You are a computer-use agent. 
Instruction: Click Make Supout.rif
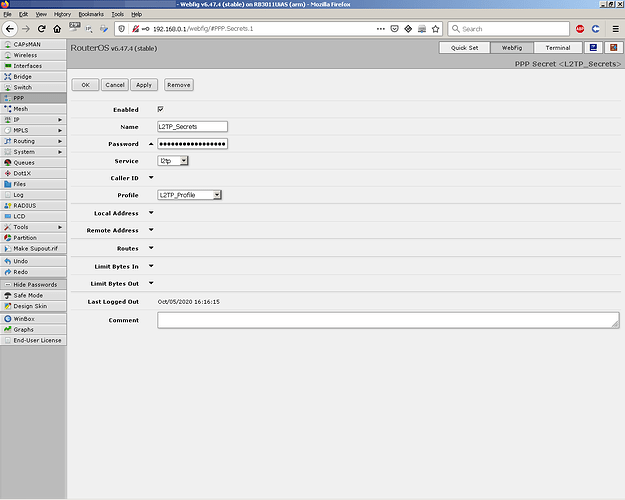[x=33, y=248]
